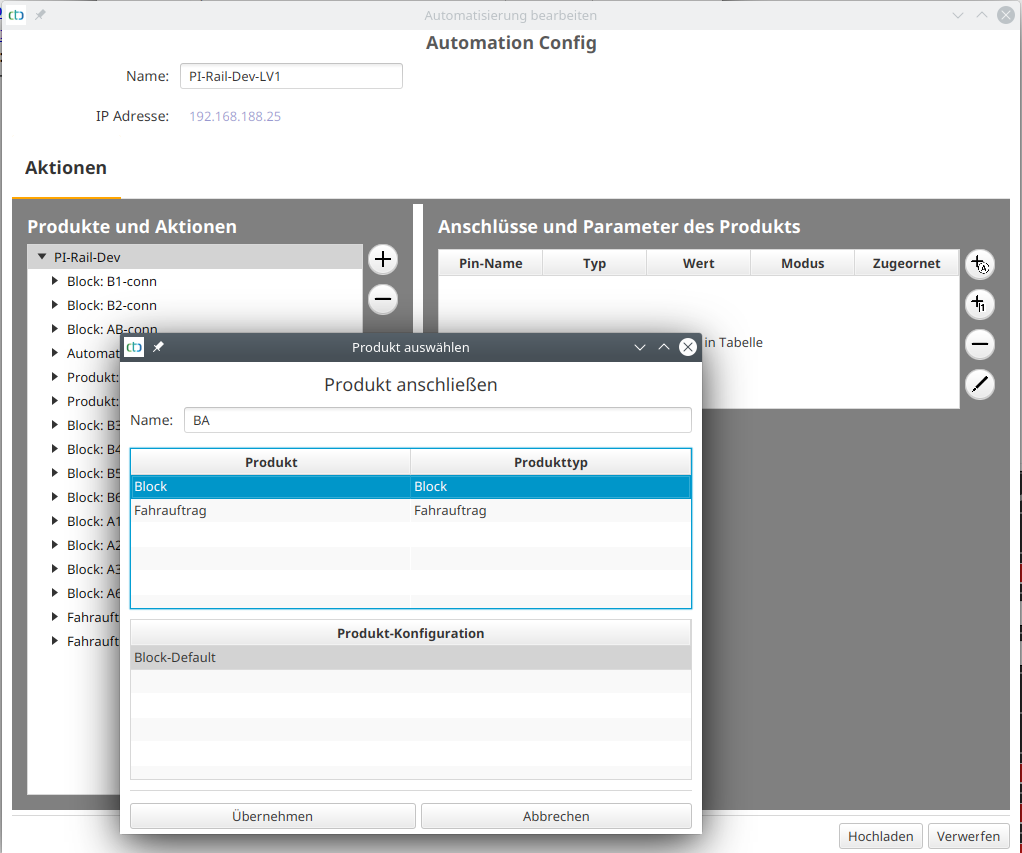Click the add parameter (plus 1) icon
Image resolution: width=1022 pixels, height=853 pixels.
tap(979, 304)
